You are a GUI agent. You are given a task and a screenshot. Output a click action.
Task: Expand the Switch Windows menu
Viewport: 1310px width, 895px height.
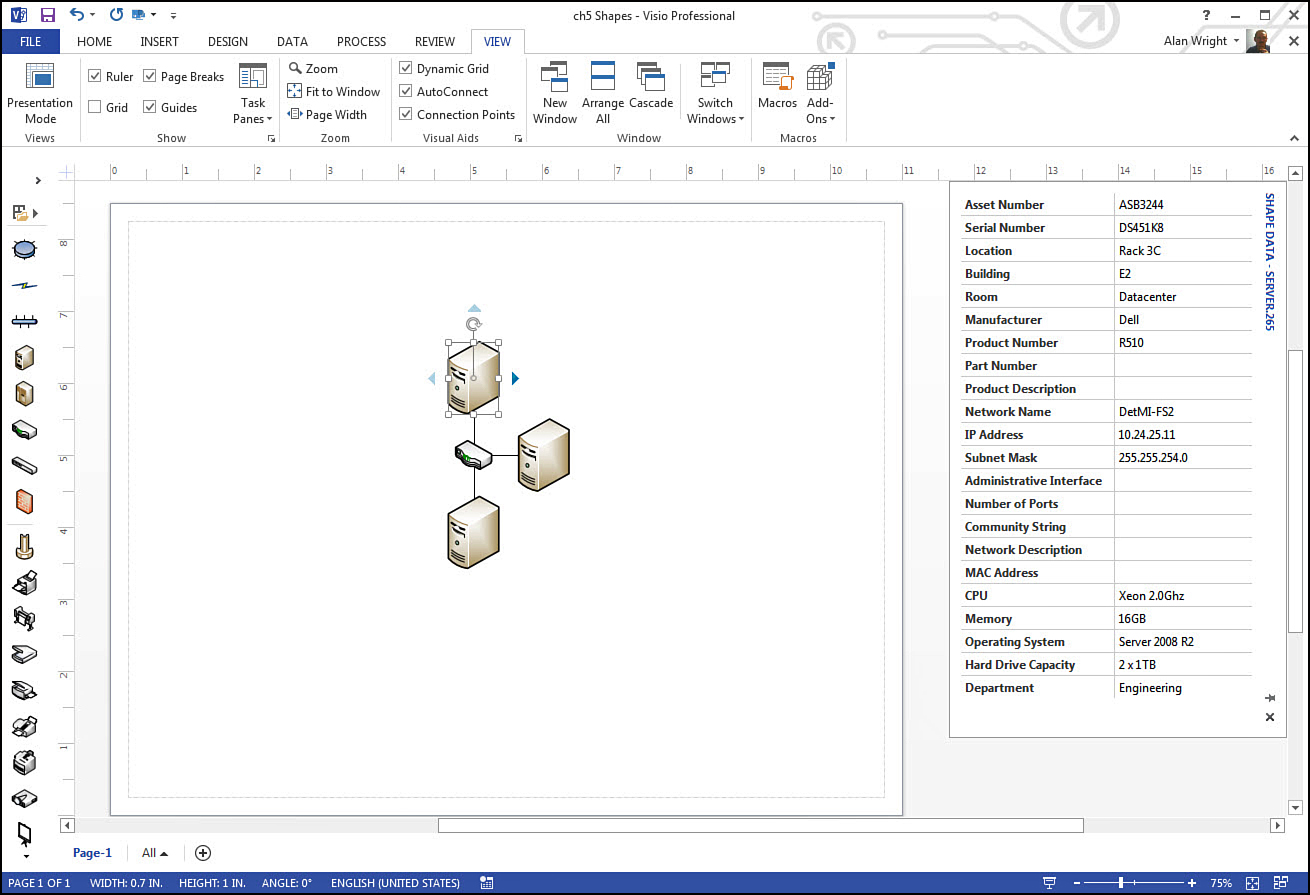pyautogui.click(x=715, y=93)
